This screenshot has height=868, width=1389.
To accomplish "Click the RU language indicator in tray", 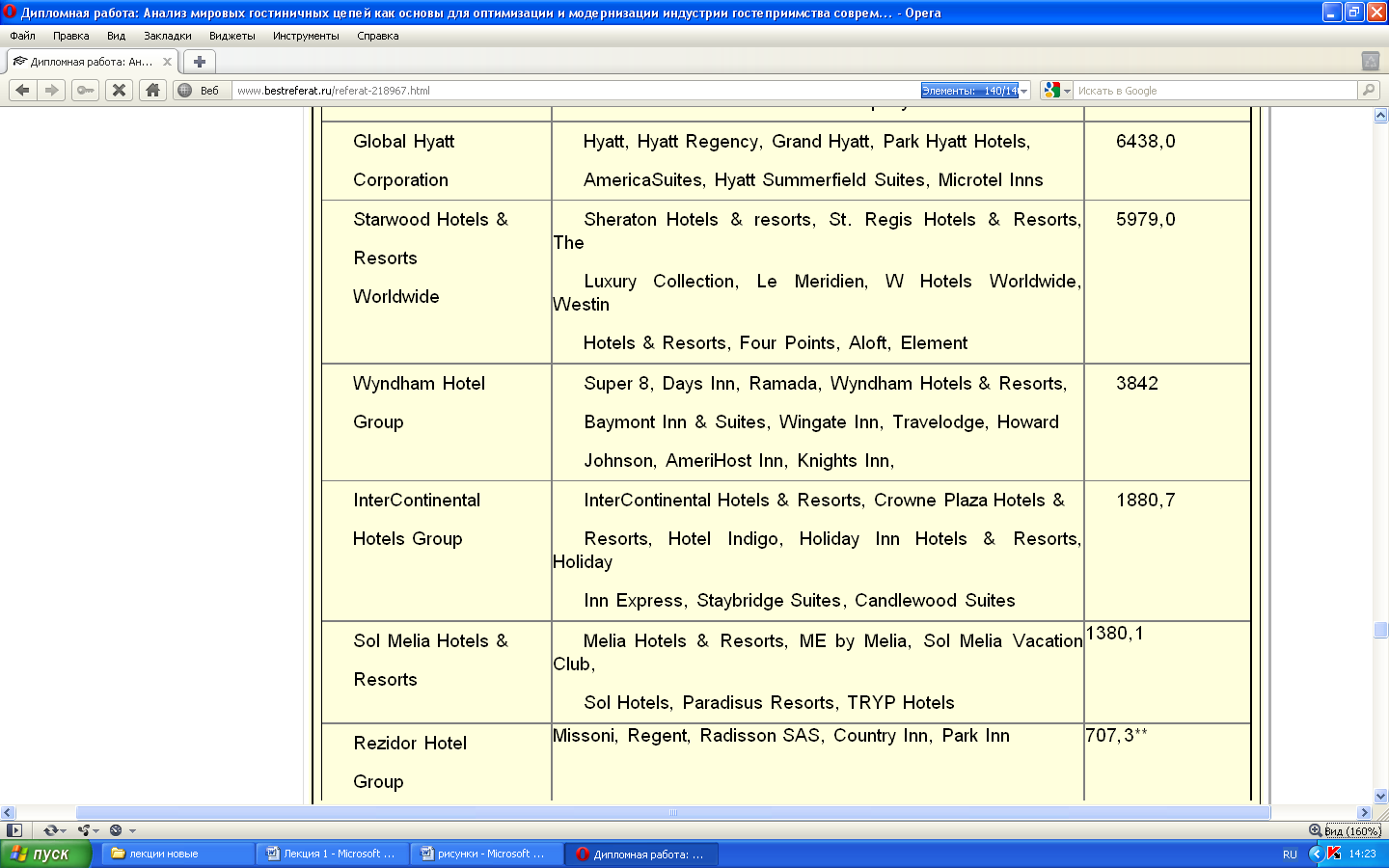I will point(1290,854).
